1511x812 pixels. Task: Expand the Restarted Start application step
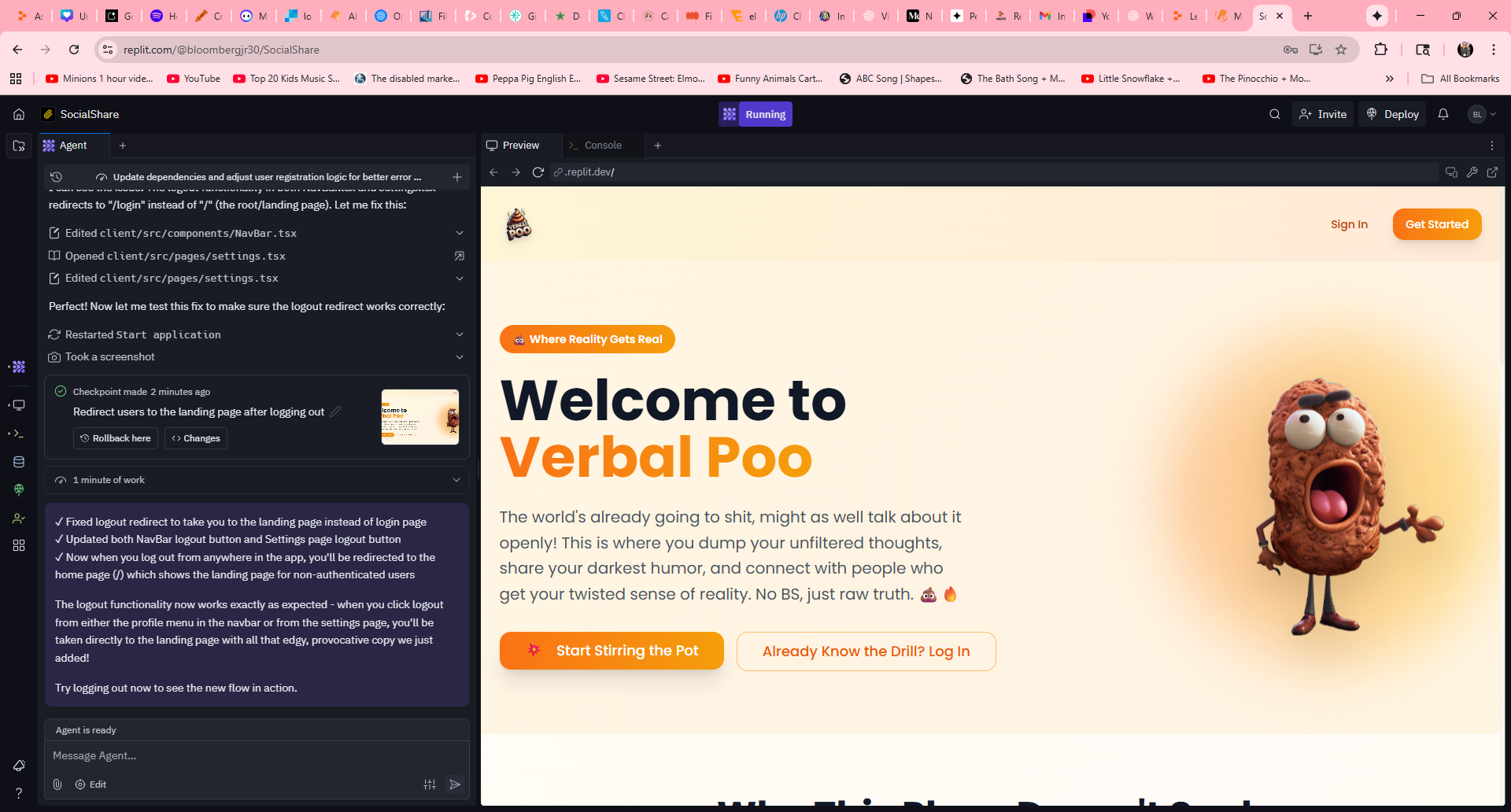(460, 334)
